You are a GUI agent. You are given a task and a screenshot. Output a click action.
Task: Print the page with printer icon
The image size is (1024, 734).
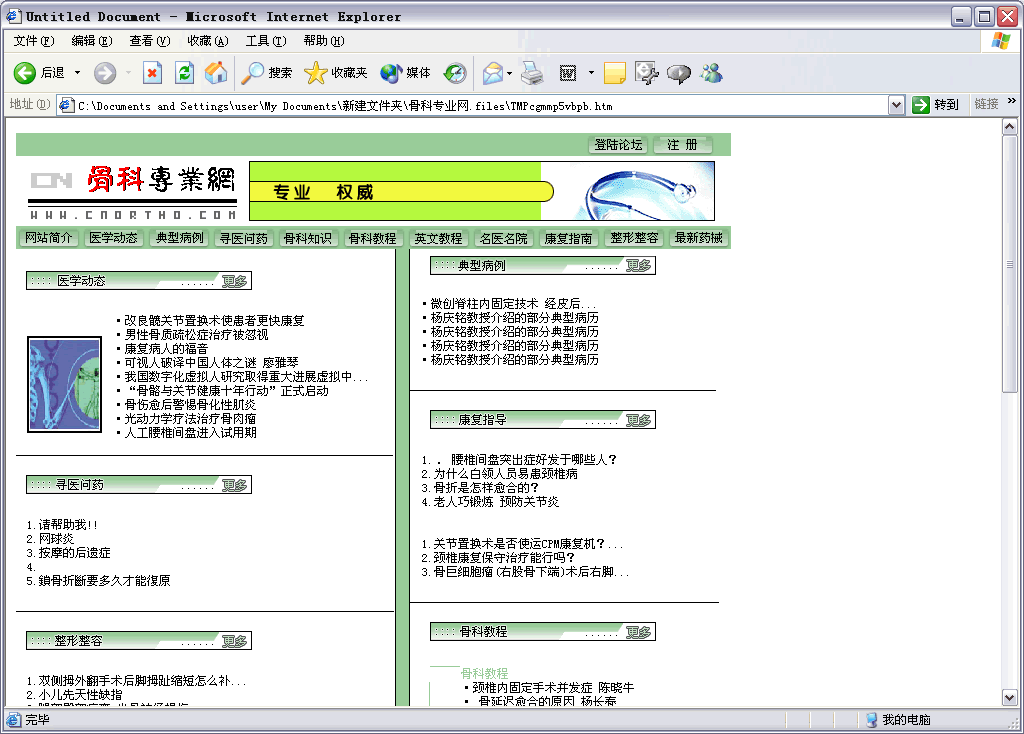(x=532, y=73)
